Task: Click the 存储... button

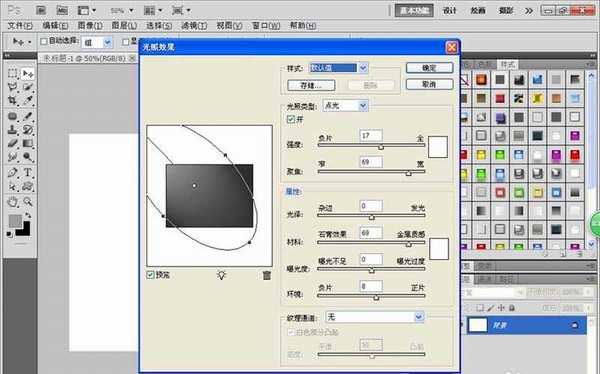Action: pos(311,85)
